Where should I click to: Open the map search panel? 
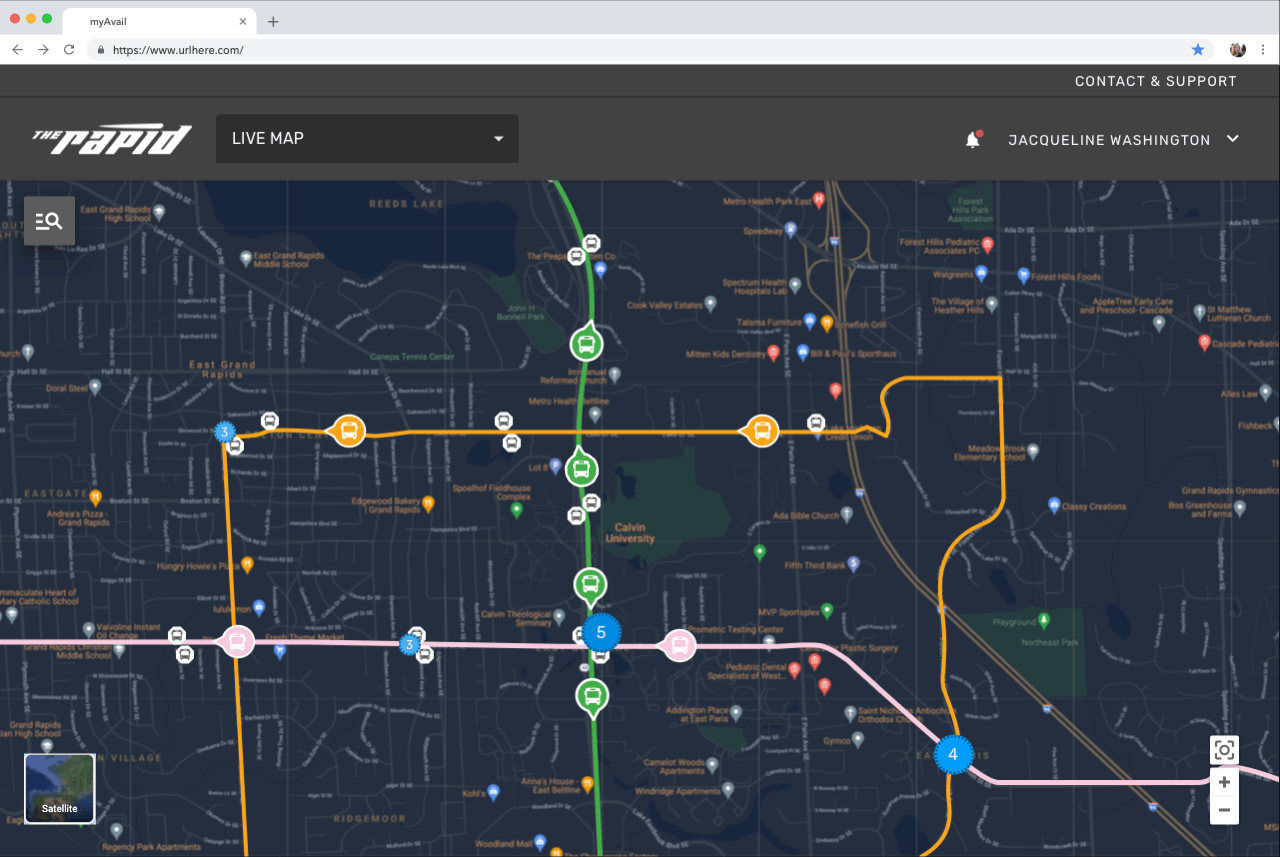point(48,220)
